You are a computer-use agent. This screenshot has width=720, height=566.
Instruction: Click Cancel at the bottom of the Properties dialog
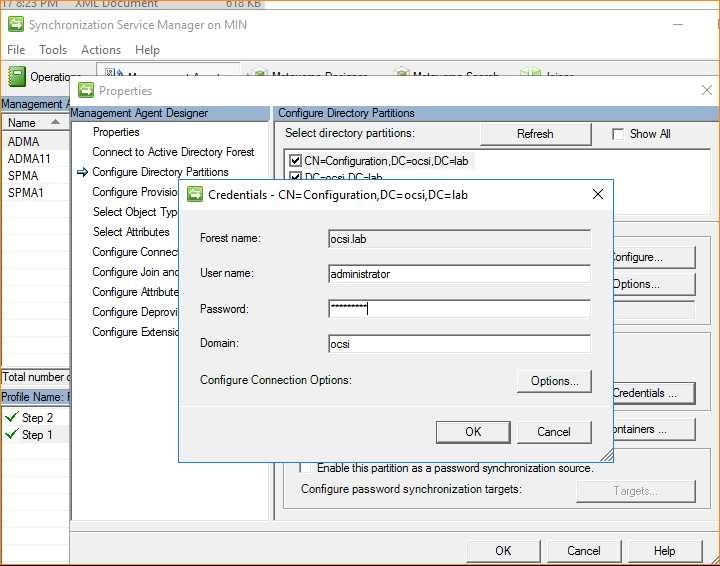click(x=584, y=551)
